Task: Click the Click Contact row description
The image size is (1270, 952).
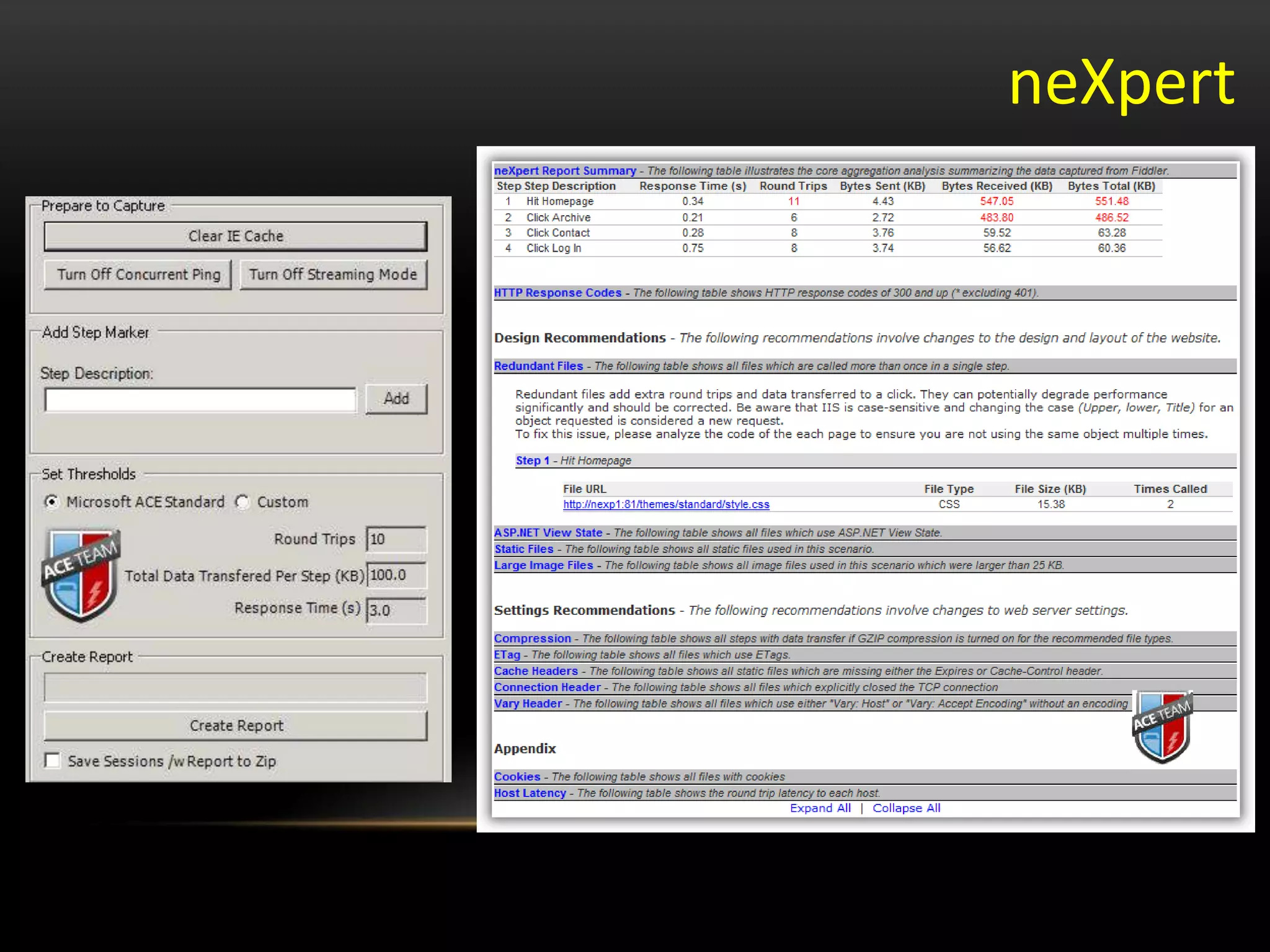Action: (x=558, y=233)
